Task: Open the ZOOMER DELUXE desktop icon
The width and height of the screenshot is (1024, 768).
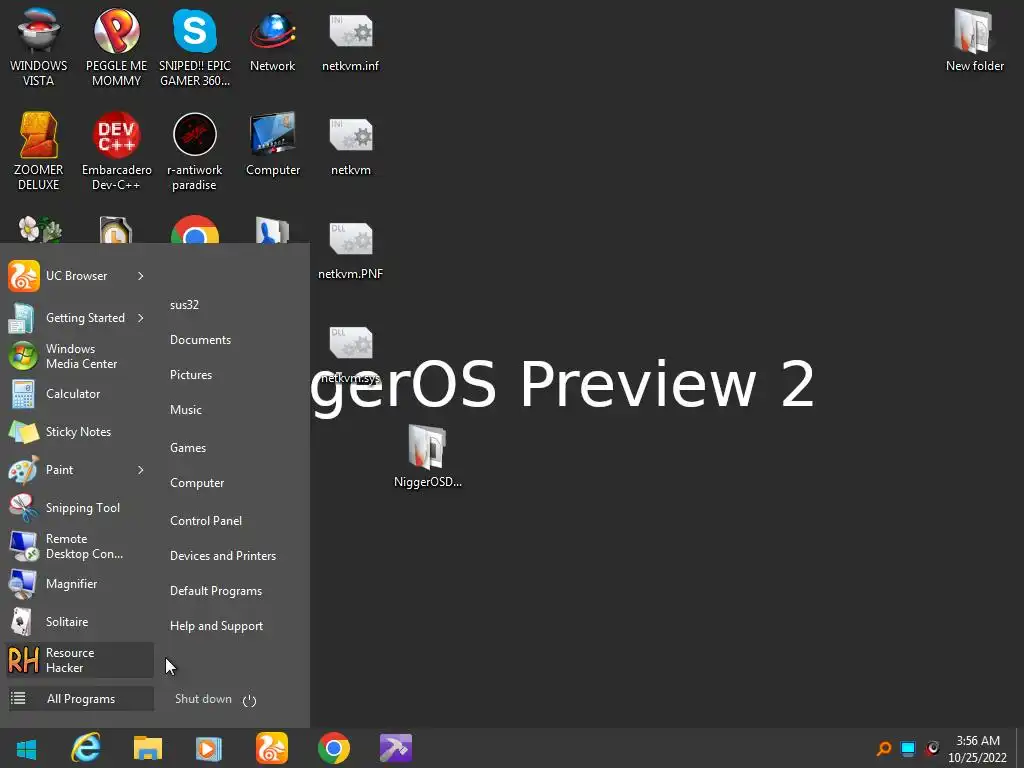Action: [39, 151]
